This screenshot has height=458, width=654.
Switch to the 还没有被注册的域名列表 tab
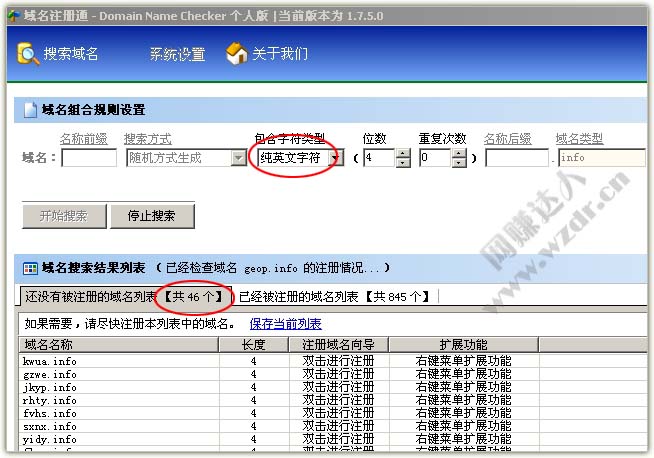tap(125, 297)
